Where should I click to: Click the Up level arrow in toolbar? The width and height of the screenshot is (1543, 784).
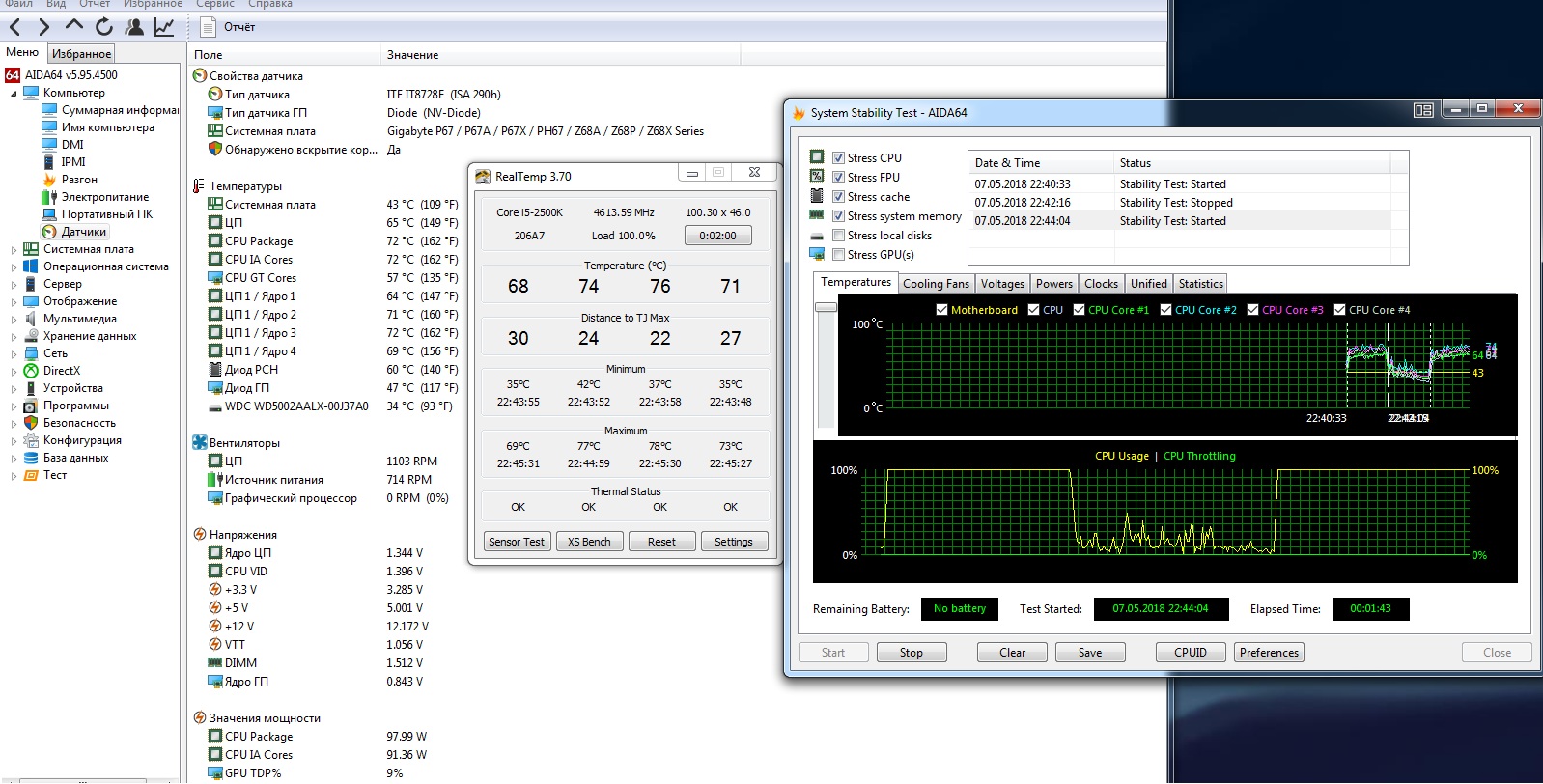pos(73,26)
